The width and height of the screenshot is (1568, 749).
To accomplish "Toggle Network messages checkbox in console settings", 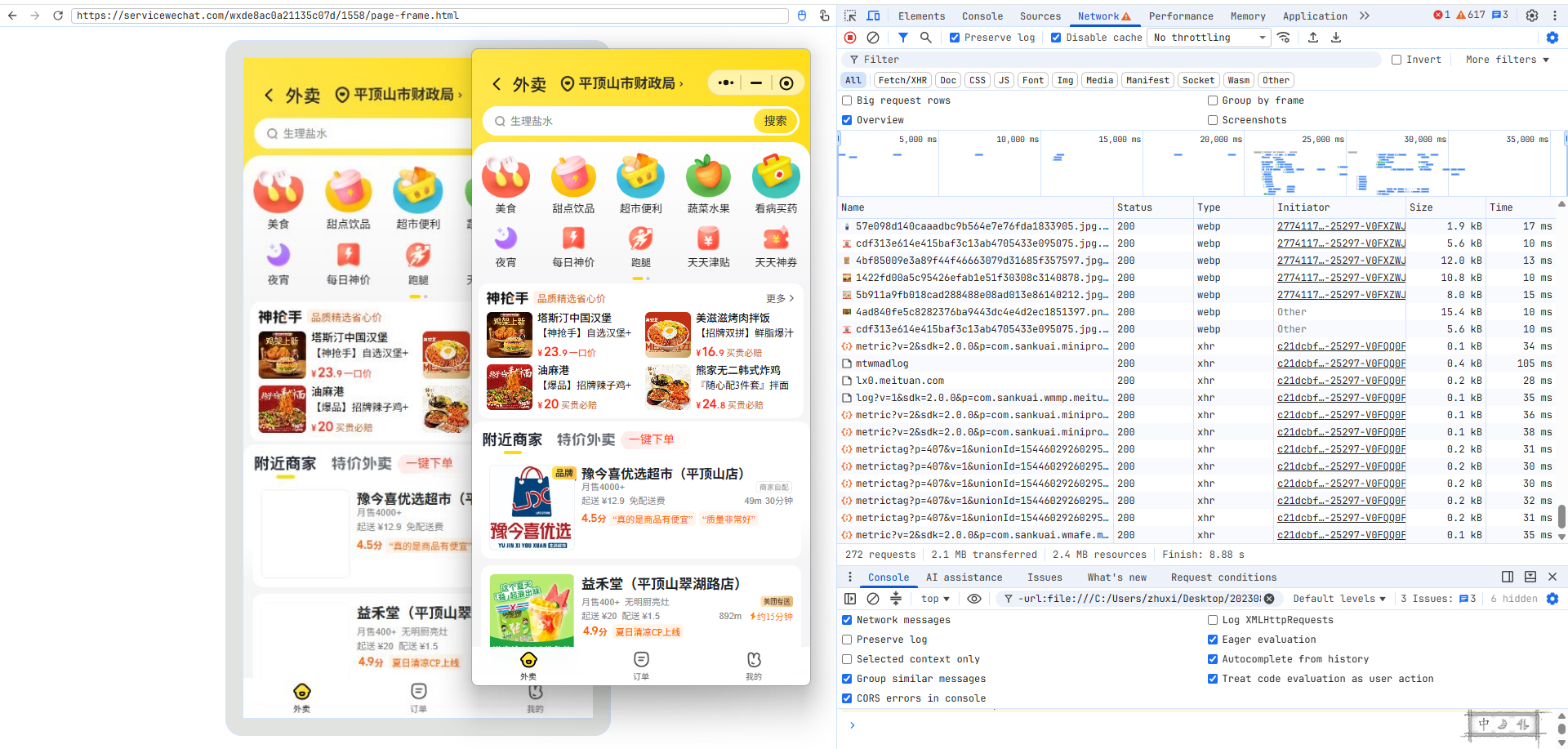I will (847, 620).
